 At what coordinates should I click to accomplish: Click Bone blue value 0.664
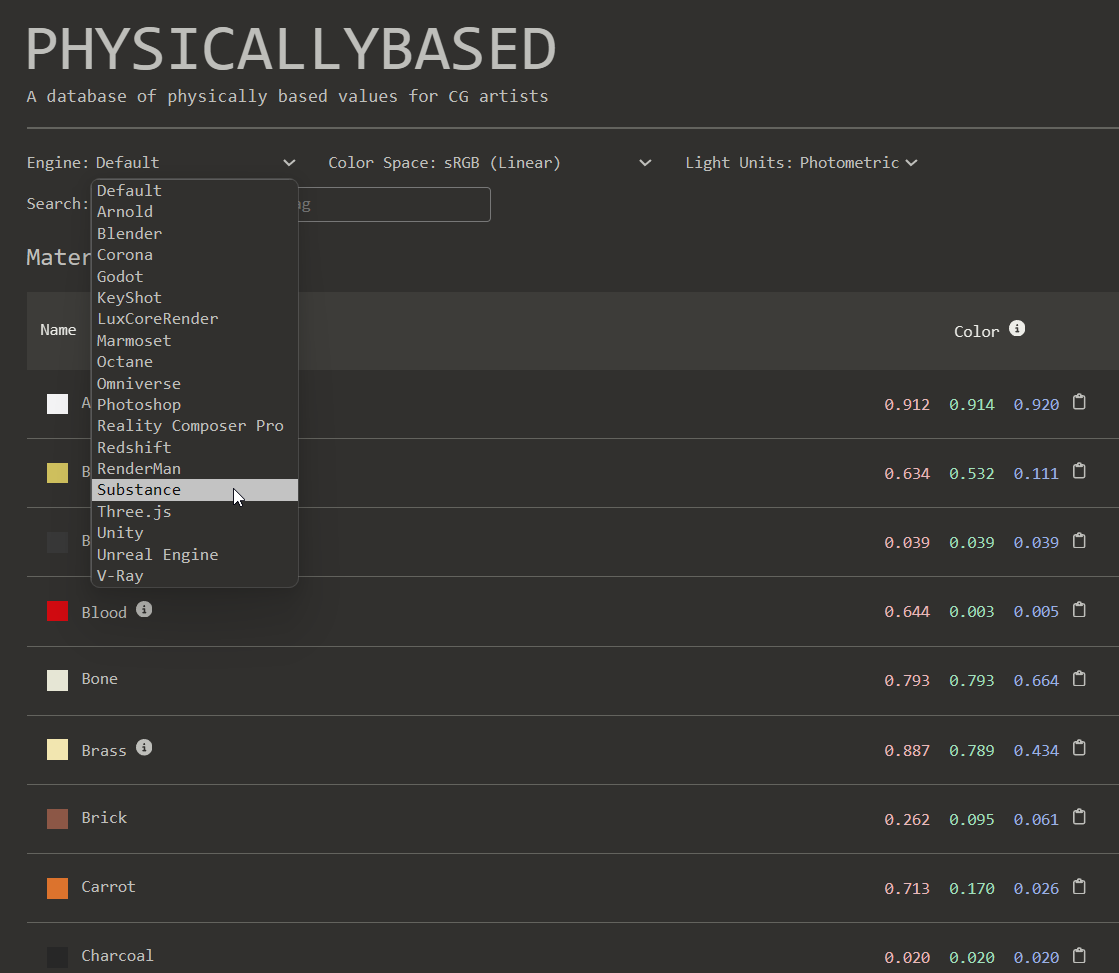1036,681
